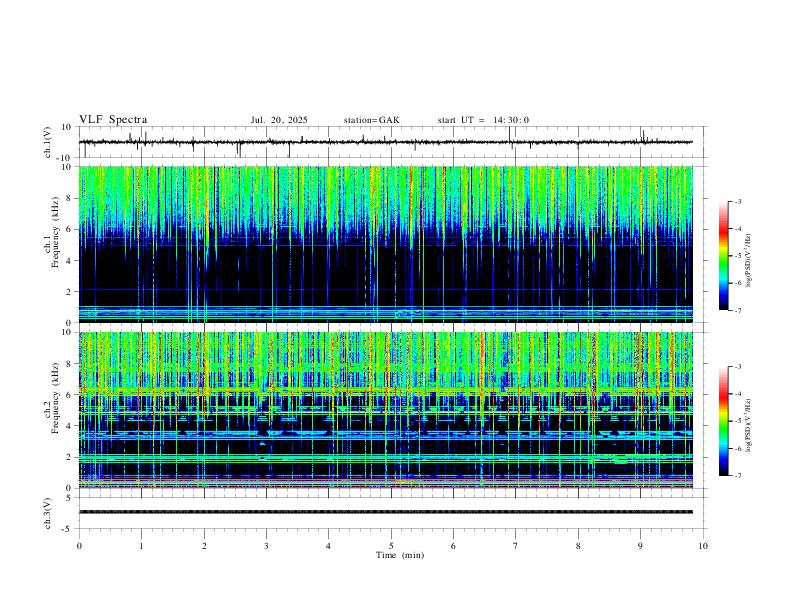Click the "-3" tick on the ch.1 colorbar
792x612 pixels.
737,201
